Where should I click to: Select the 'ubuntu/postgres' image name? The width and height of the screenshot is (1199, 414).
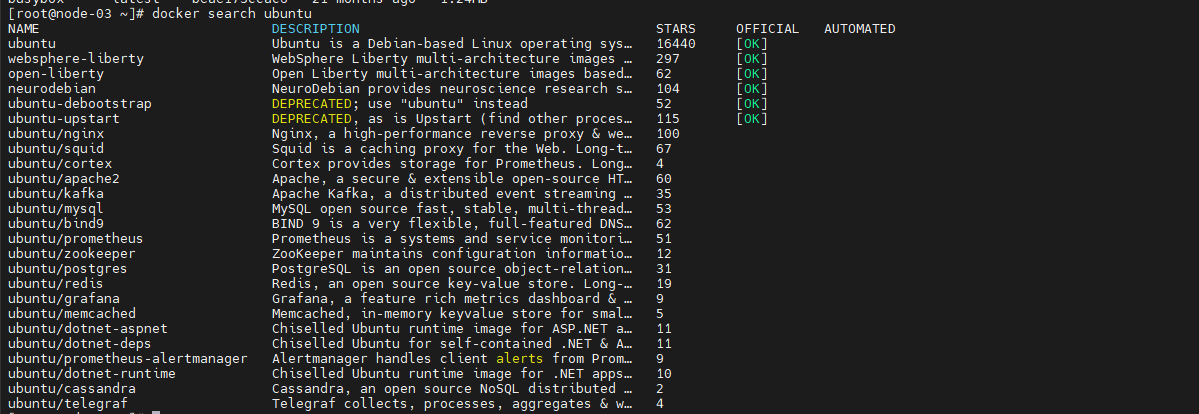coord(67,269)
